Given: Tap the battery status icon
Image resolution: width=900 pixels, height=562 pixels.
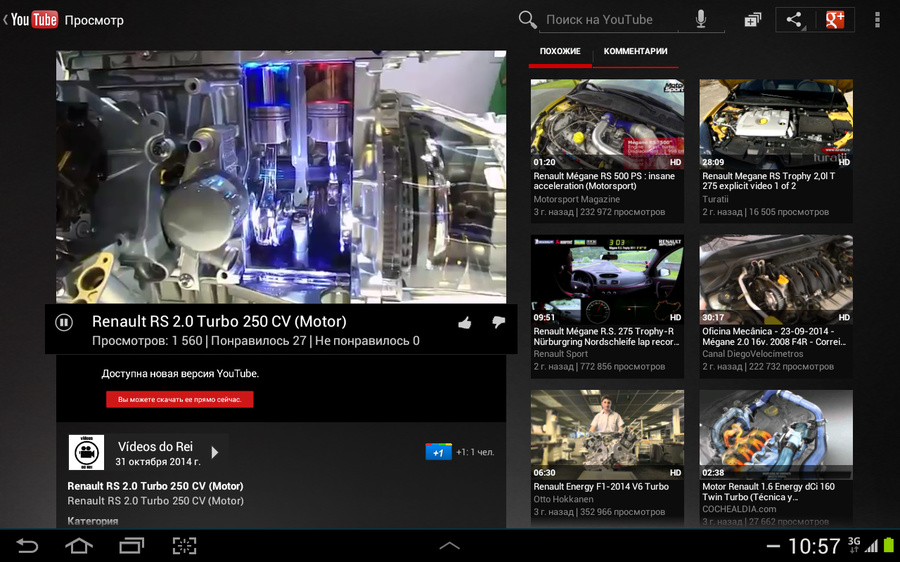Looking at the screenshot, I should 889,545.
